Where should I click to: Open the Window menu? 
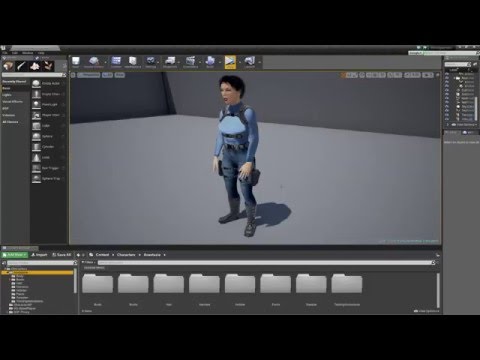click(28, 53)
